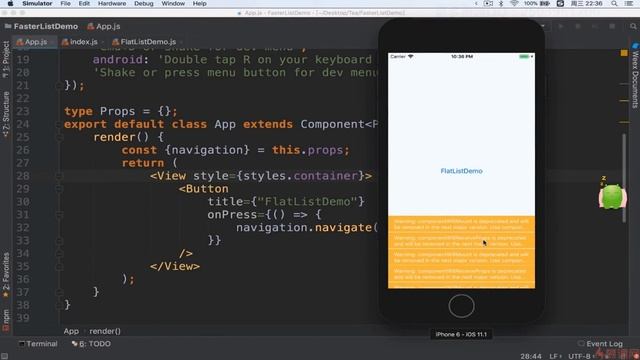The image size is (640, 360).
Task: Click the Bluetooth icon in menu bar
Action: click(x=501, y=3)
